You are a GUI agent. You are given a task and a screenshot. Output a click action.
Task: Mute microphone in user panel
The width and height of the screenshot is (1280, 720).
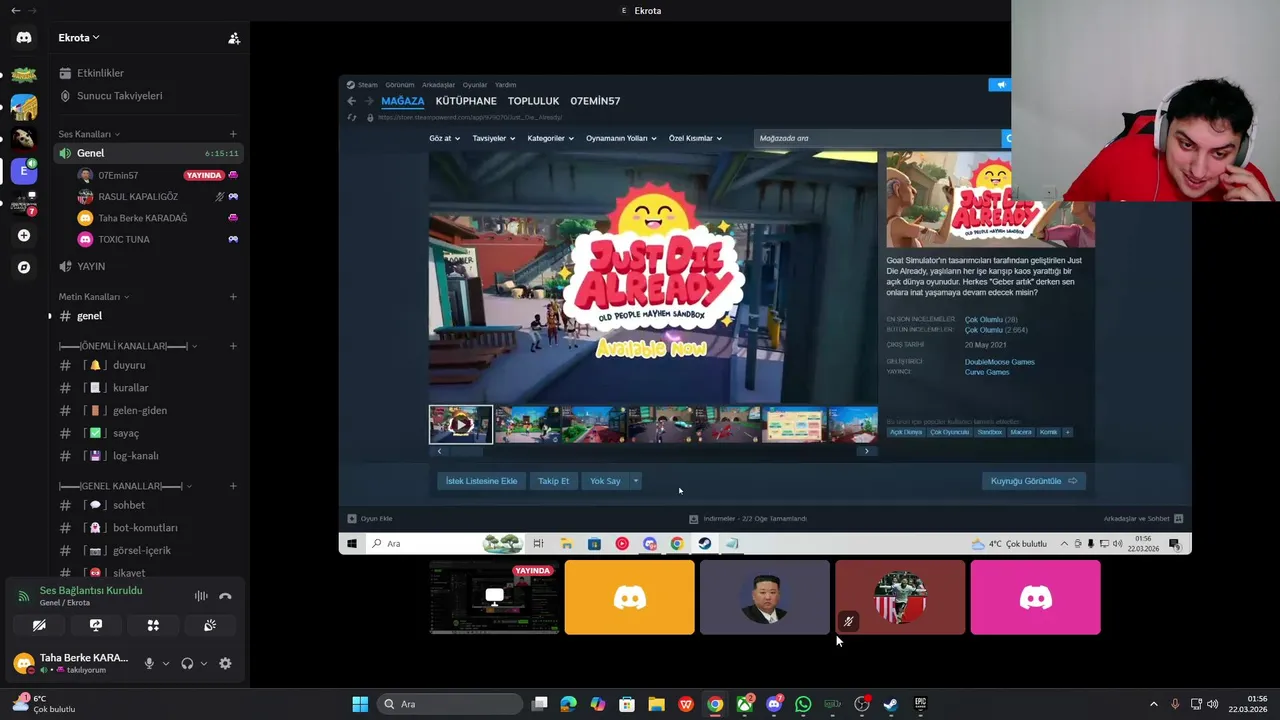pos(149,663)
